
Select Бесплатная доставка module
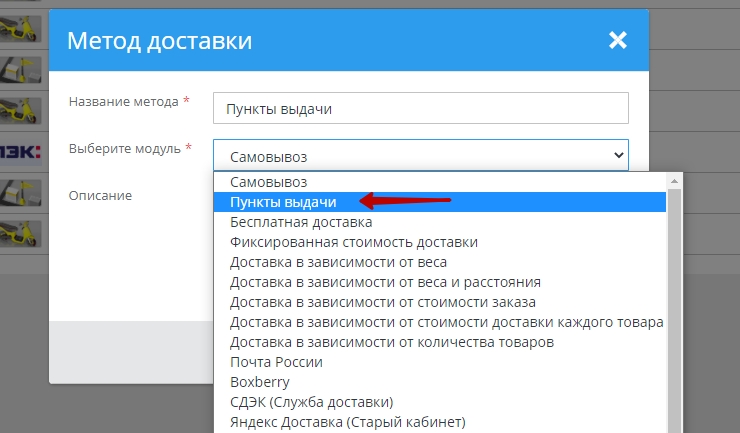click(301, 222)
